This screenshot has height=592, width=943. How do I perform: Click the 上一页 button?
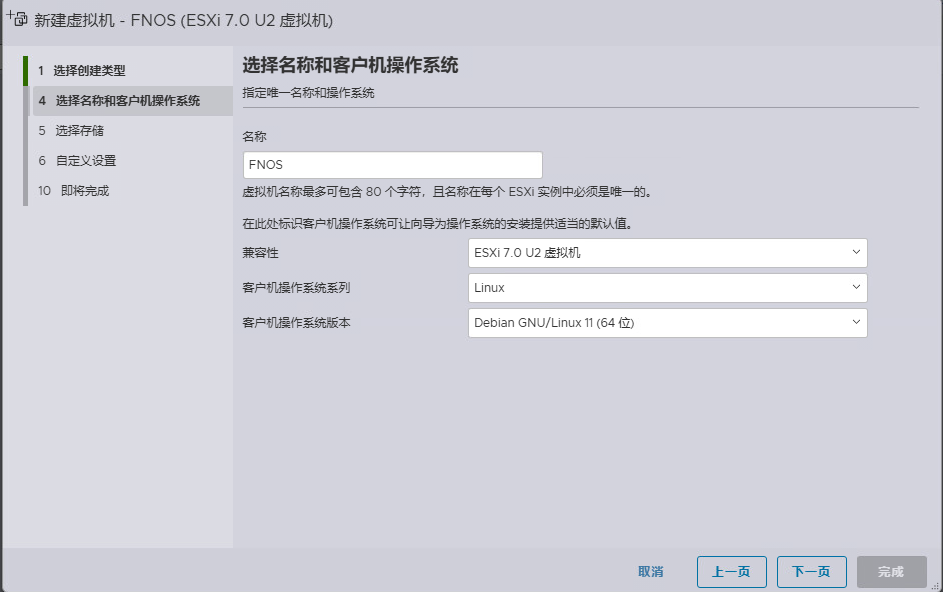[731, 572]
